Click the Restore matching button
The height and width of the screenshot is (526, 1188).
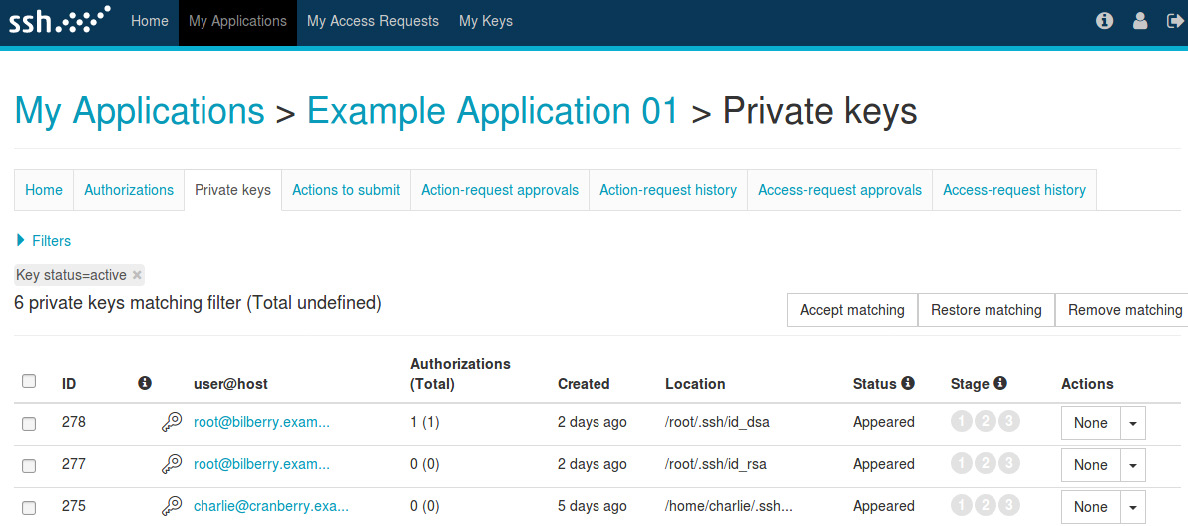986,310
